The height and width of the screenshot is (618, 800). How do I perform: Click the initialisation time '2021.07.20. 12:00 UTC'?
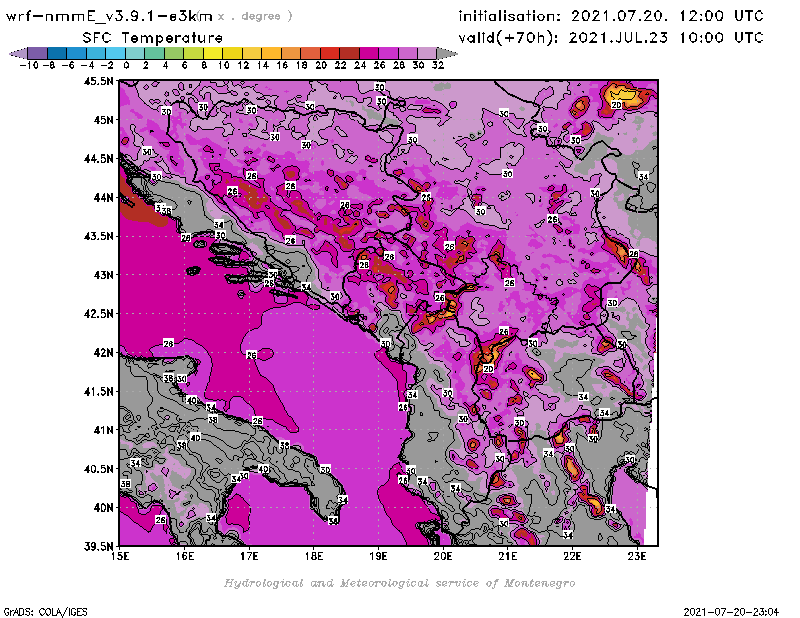[x=667, y=16]
